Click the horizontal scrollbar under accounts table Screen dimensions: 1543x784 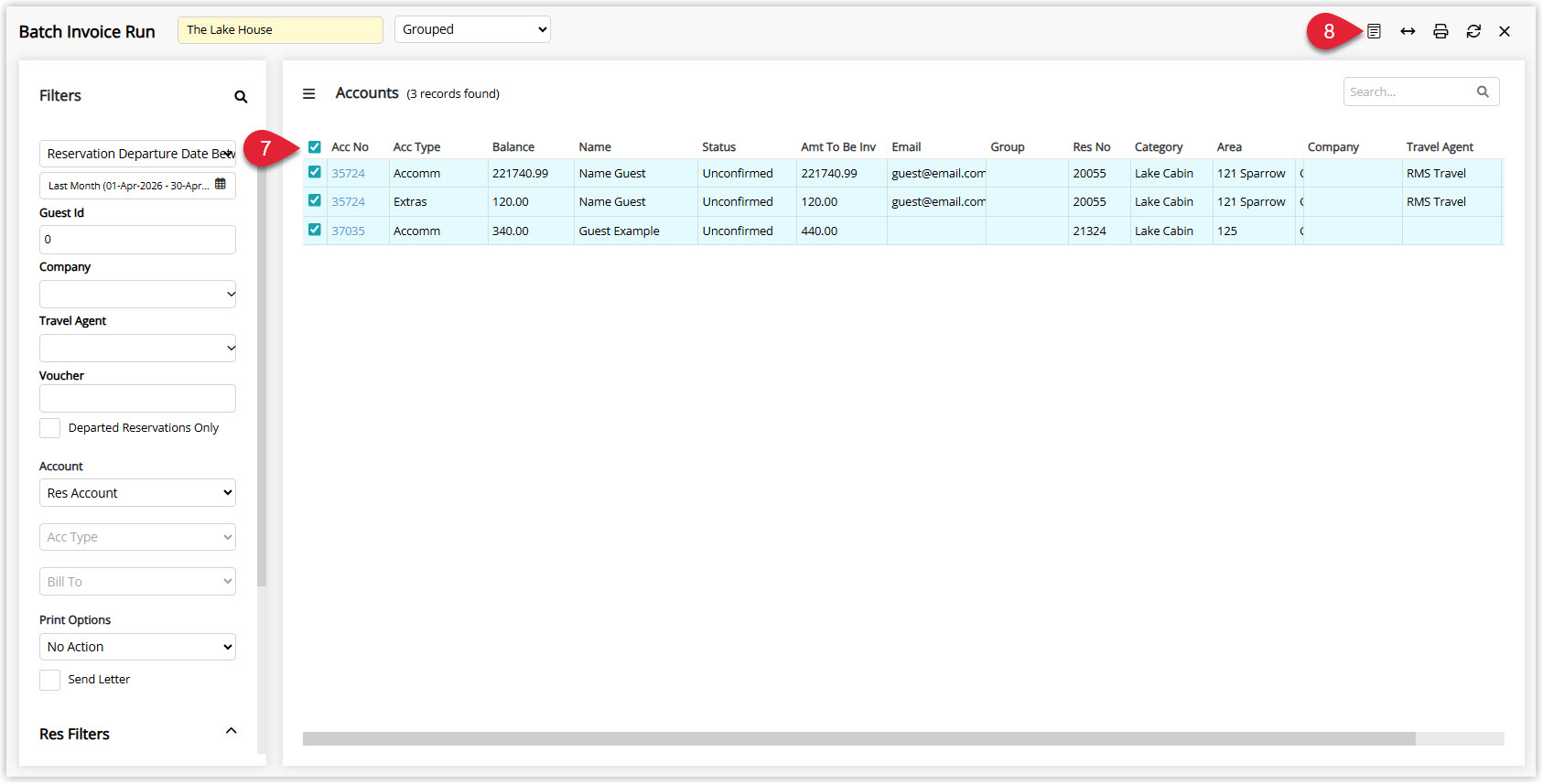tap(858, 738)
